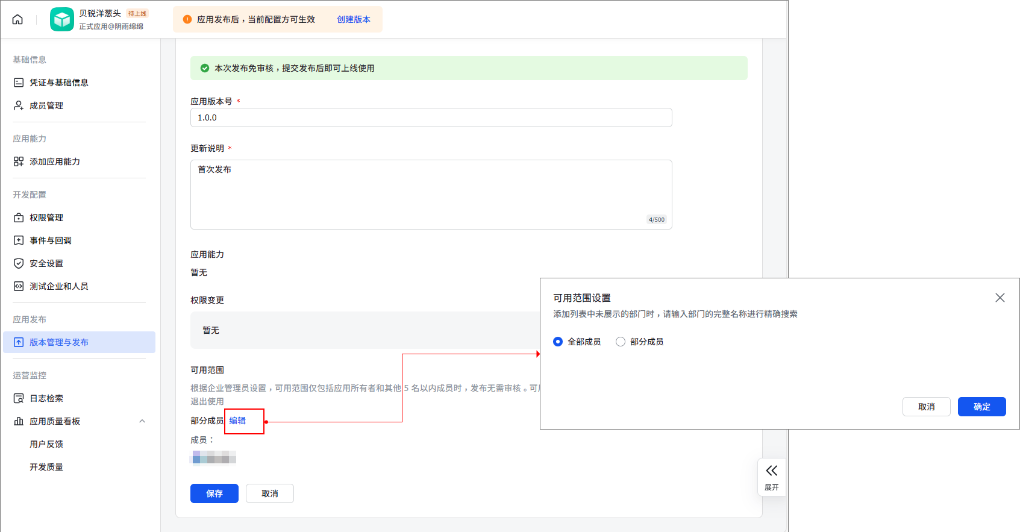This screenshot has width=1020, height=532.
Task: Click the 添加应用能力 grid icon
Action: coord(19,161)
